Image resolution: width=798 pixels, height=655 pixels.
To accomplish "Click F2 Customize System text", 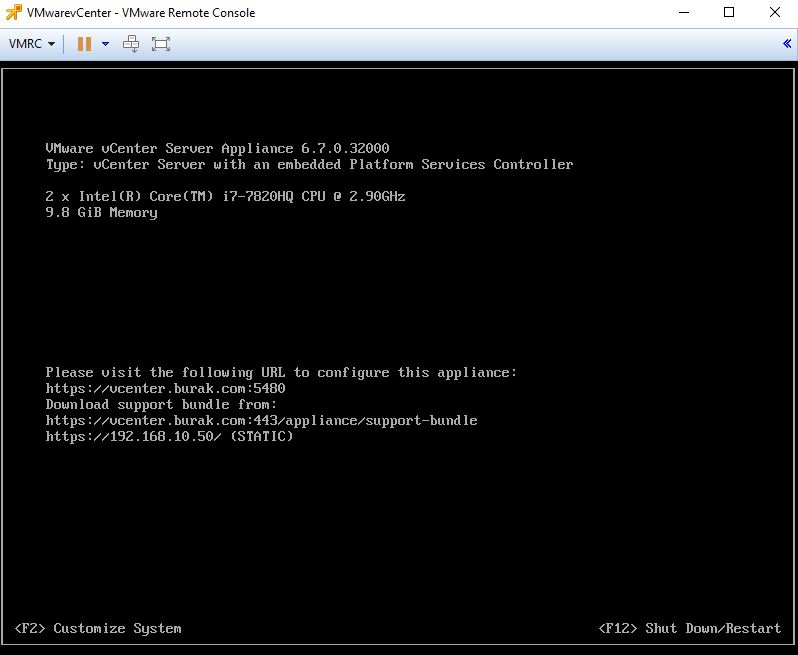I will tap(98, 629).
